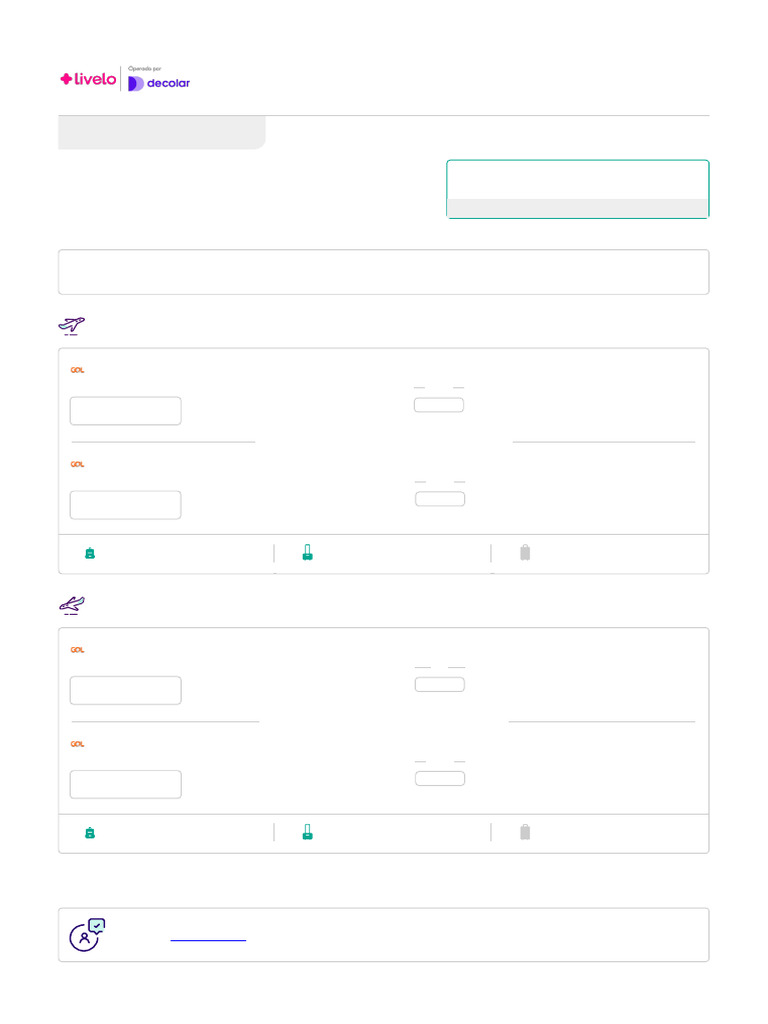Click the left rounded box in the first outbound segment
768x1024 pixels.
[x=125, y=411]
